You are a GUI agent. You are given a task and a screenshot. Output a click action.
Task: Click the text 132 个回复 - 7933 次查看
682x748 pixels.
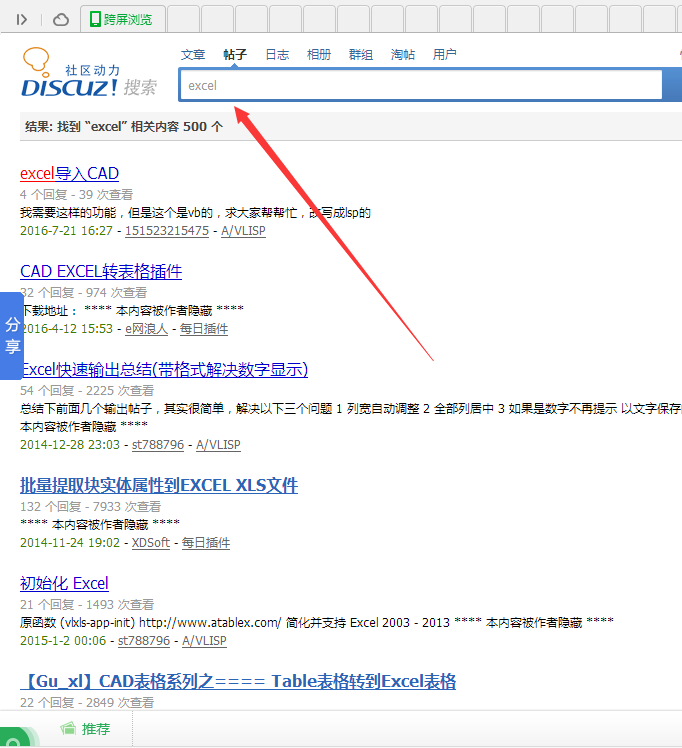click(91, 507)
